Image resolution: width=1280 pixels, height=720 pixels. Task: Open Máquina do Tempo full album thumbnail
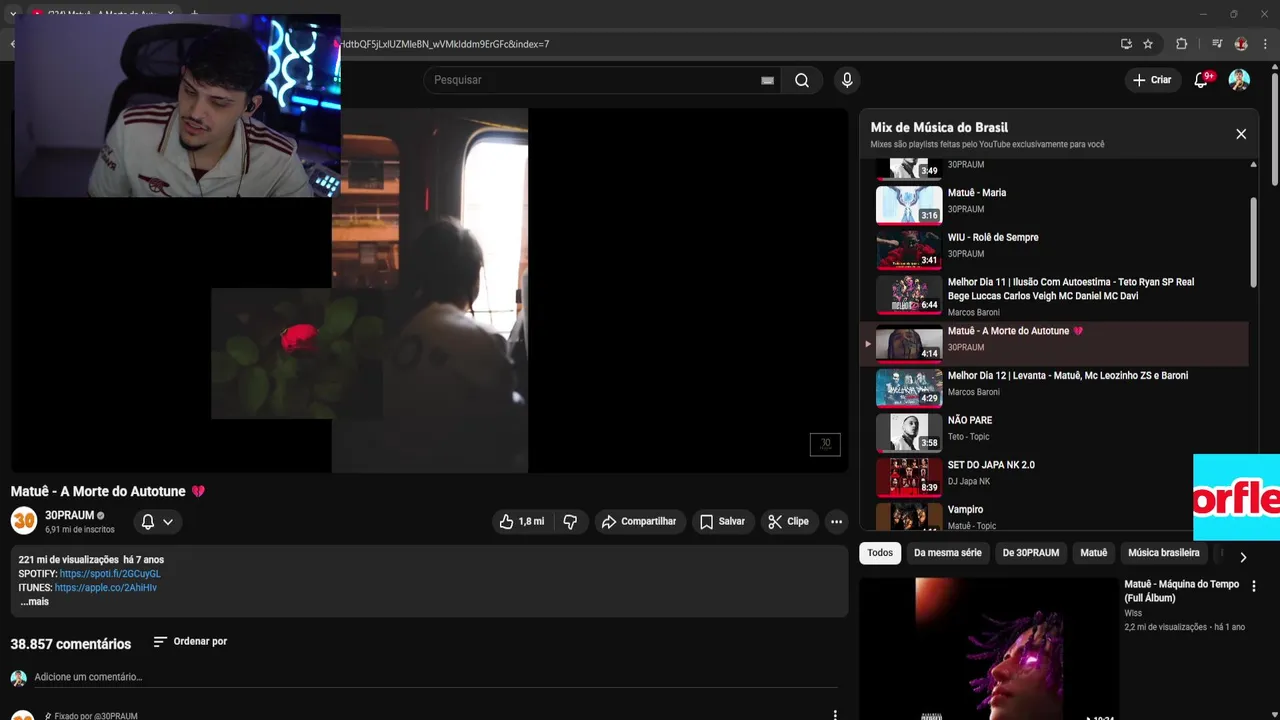tap(988, 648)
